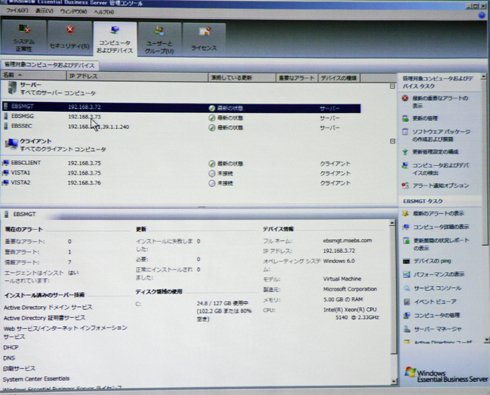Switch to the ライセンス tab
This screenshot has height=395, width=490.
pos(204,39)
